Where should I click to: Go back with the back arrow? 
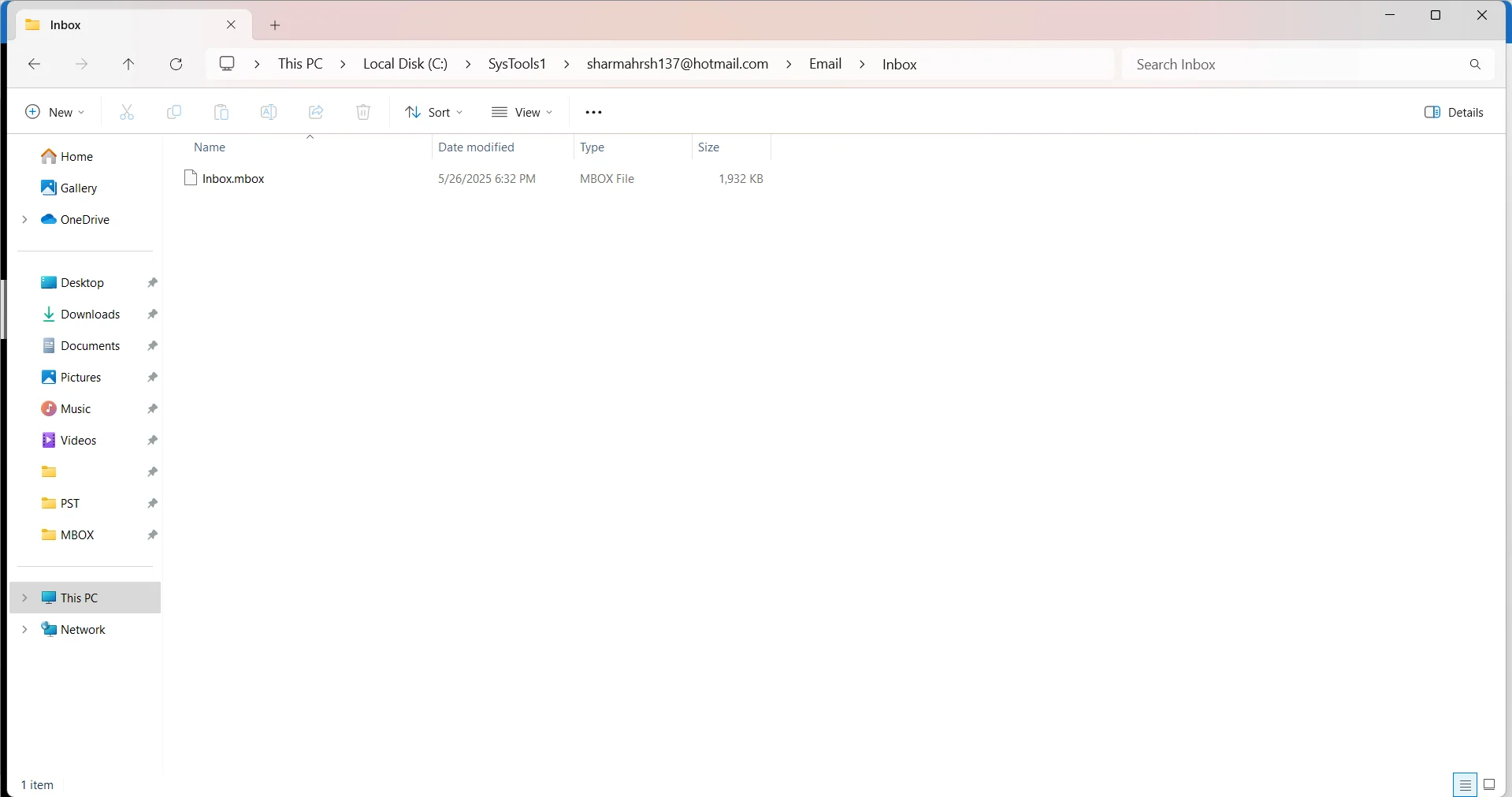coord(34,64)
